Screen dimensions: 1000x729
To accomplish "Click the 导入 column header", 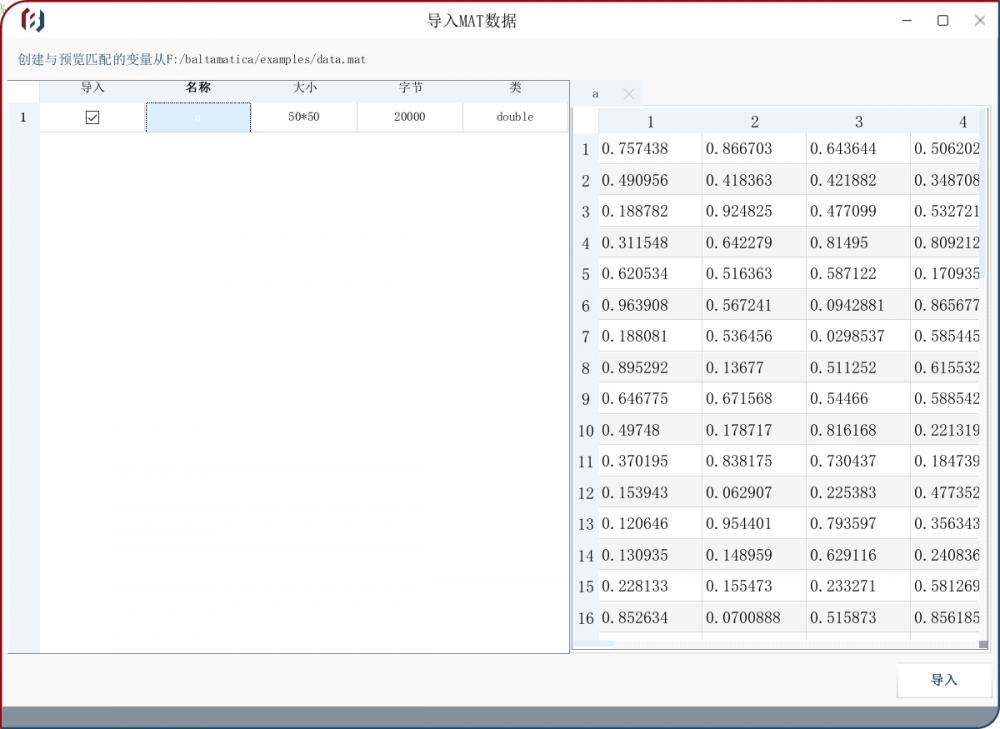I will click(91, 88).
